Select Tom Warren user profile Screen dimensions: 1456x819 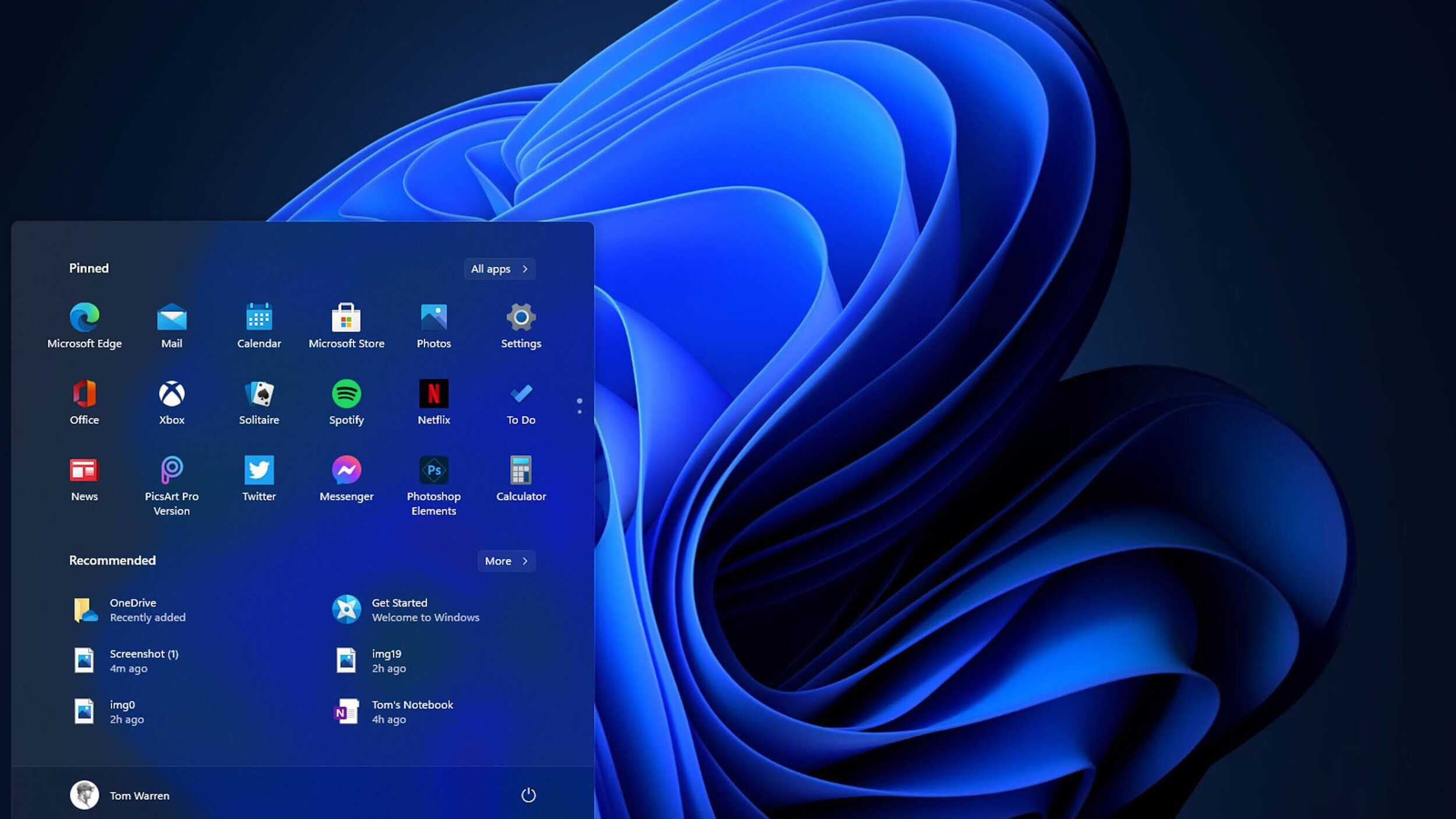click(120, 794)
